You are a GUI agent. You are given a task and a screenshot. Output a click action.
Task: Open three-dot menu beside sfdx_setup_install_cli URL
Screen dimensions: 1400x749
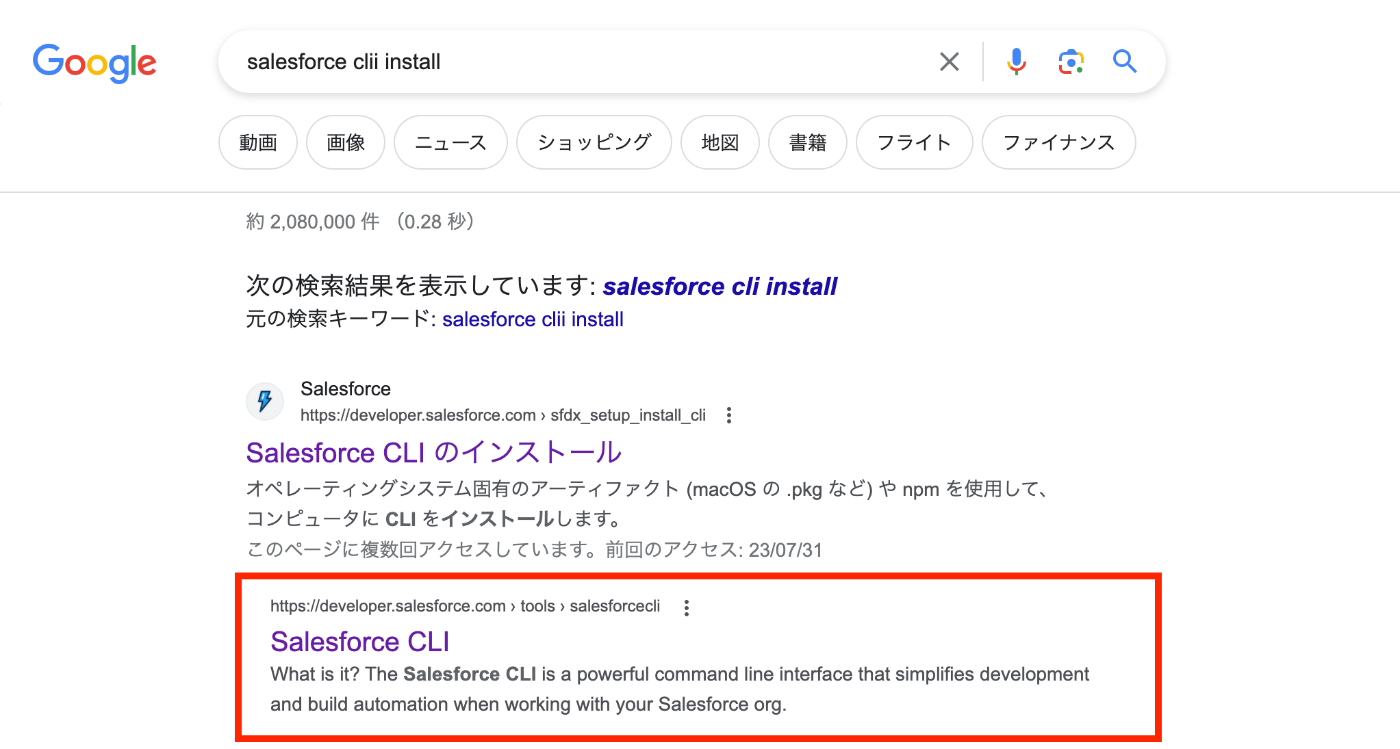(x=729, y=415)
